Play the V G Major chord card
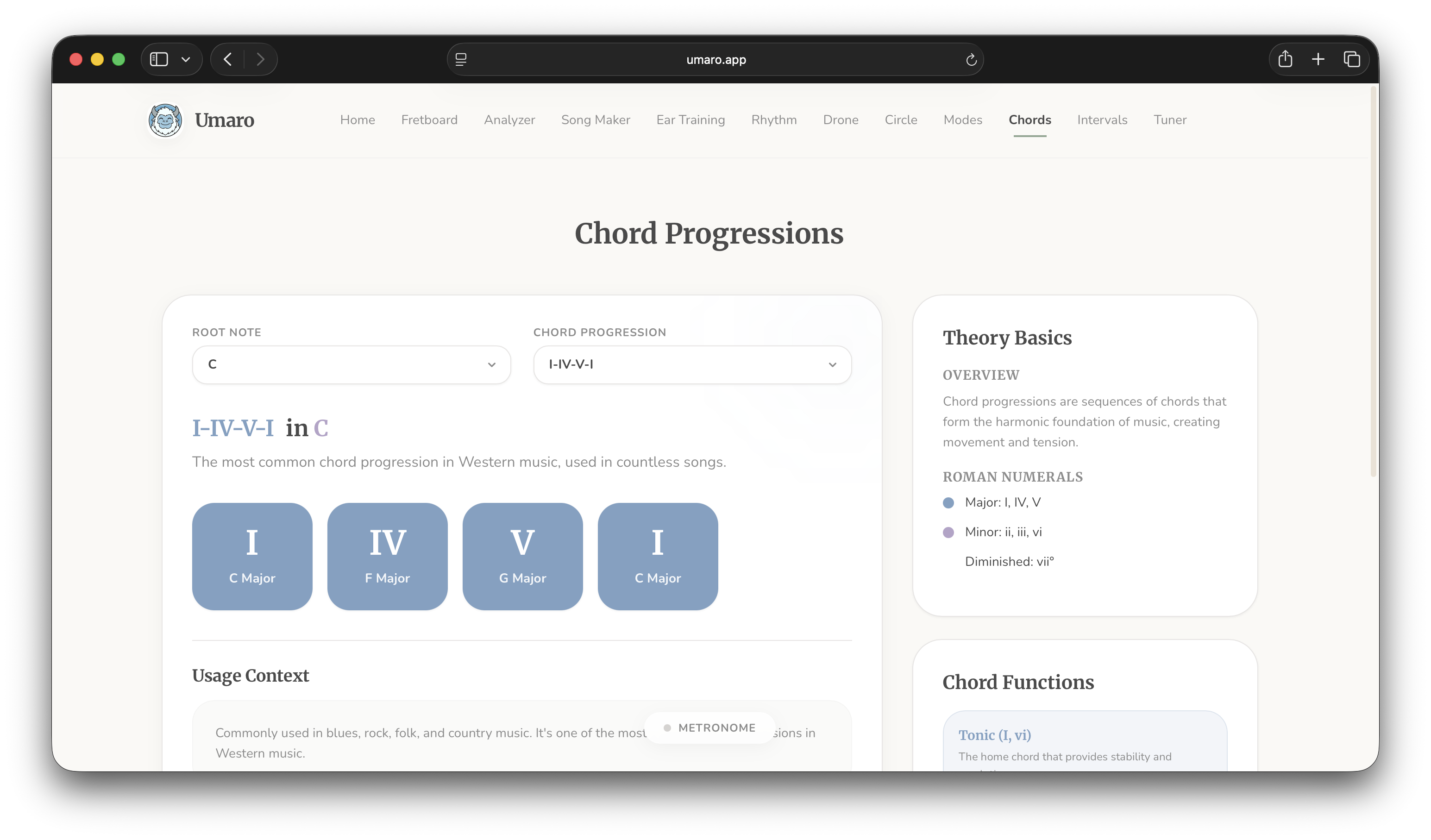Screen dimensions: 1431x840 522,556
